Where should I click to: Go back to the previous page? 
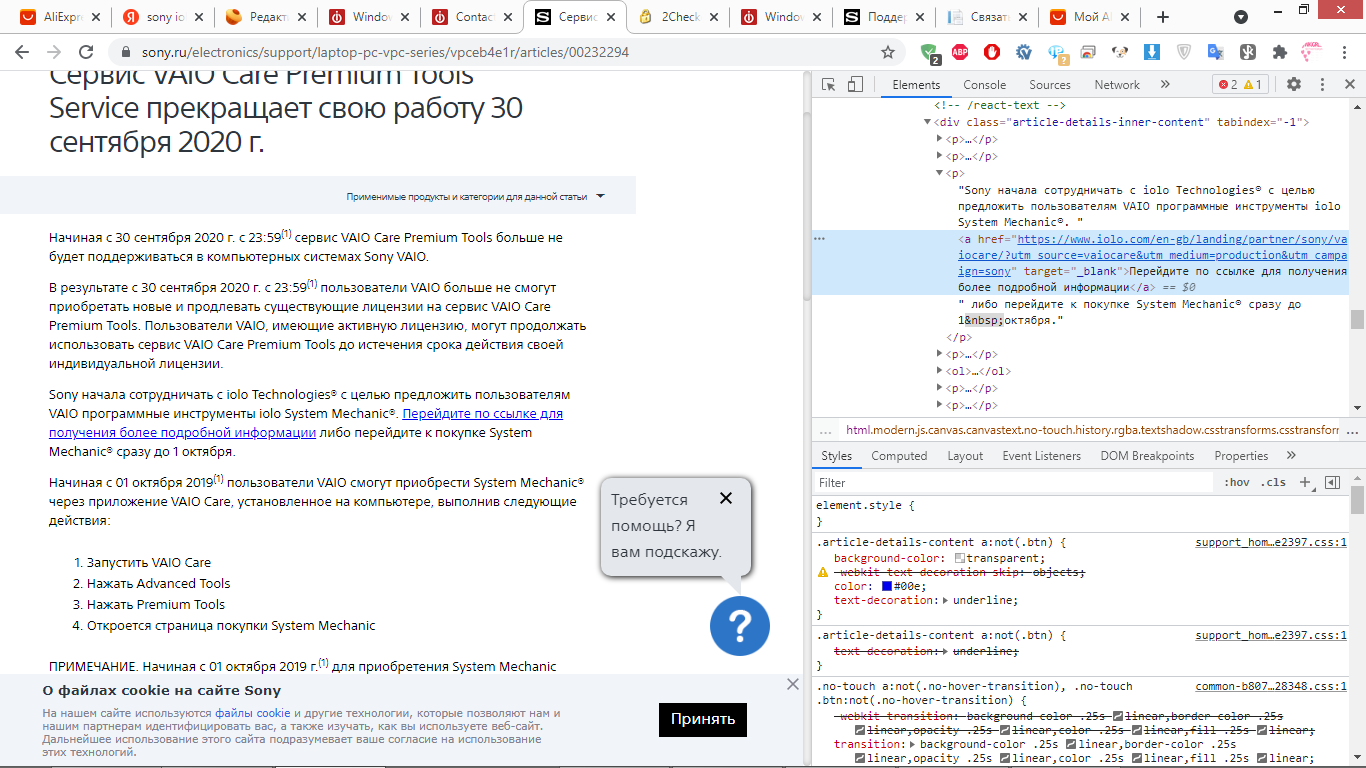[23, 52]
